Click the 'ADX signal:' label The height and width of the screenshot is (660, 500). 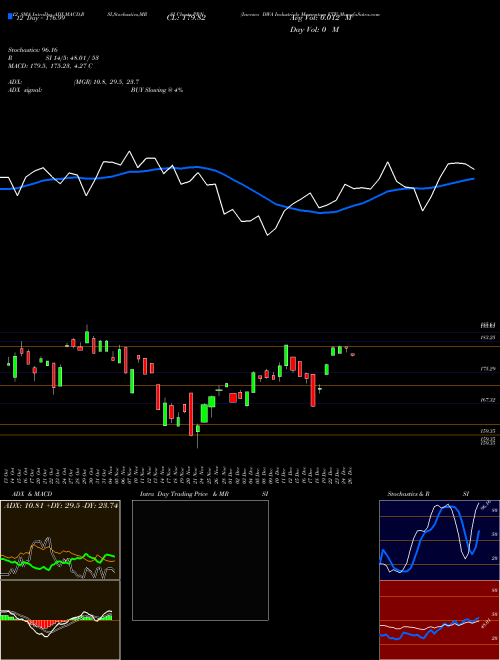pyautogui.click(x=25, y=90)
